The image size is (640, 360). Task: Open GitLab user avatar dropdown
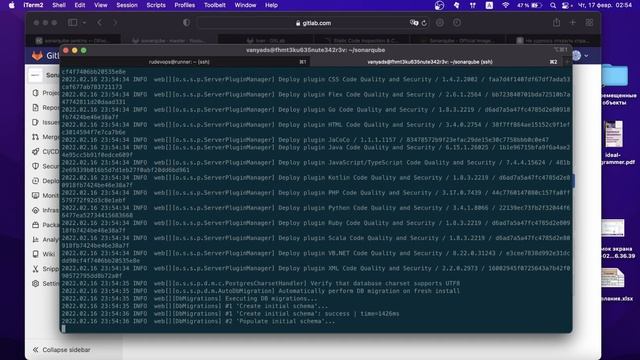coord(580,56)
